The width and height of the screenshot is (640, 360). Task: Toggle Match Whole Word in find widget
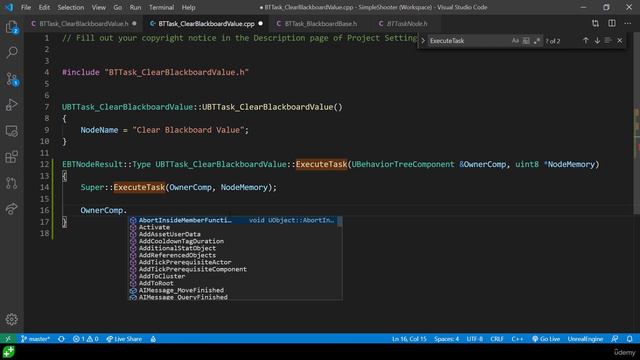(x=526, y=41)
